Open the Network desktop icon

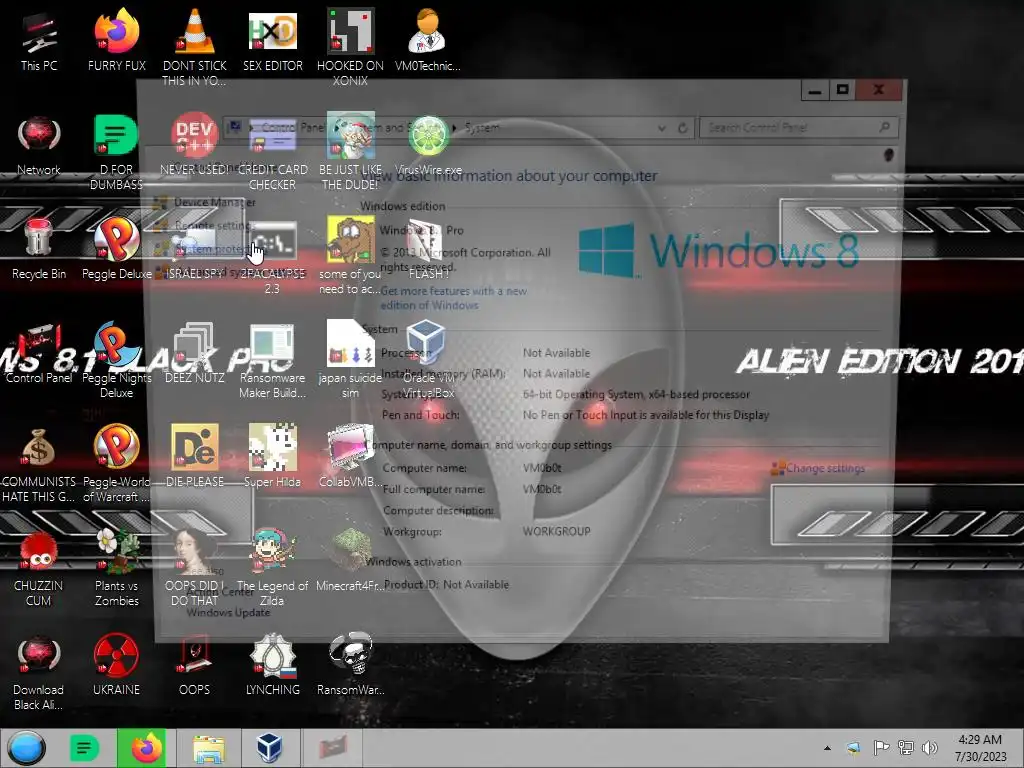click(x=39, y=145)
